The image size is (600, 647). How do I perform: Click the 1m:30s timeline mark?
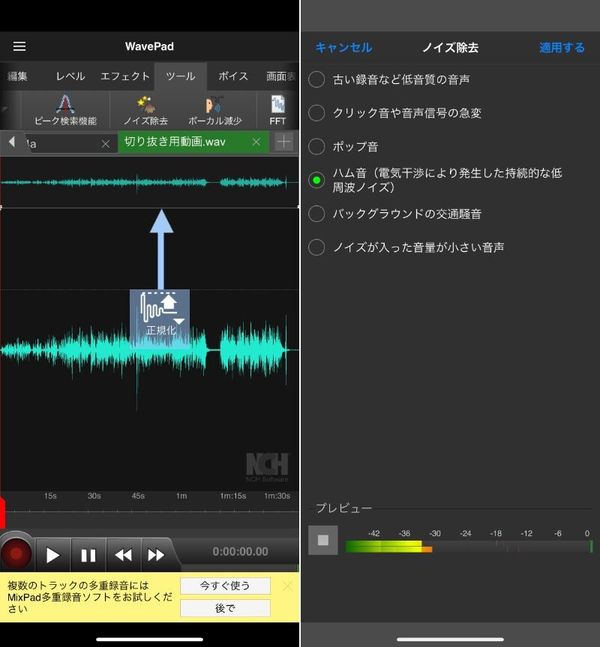277,496
